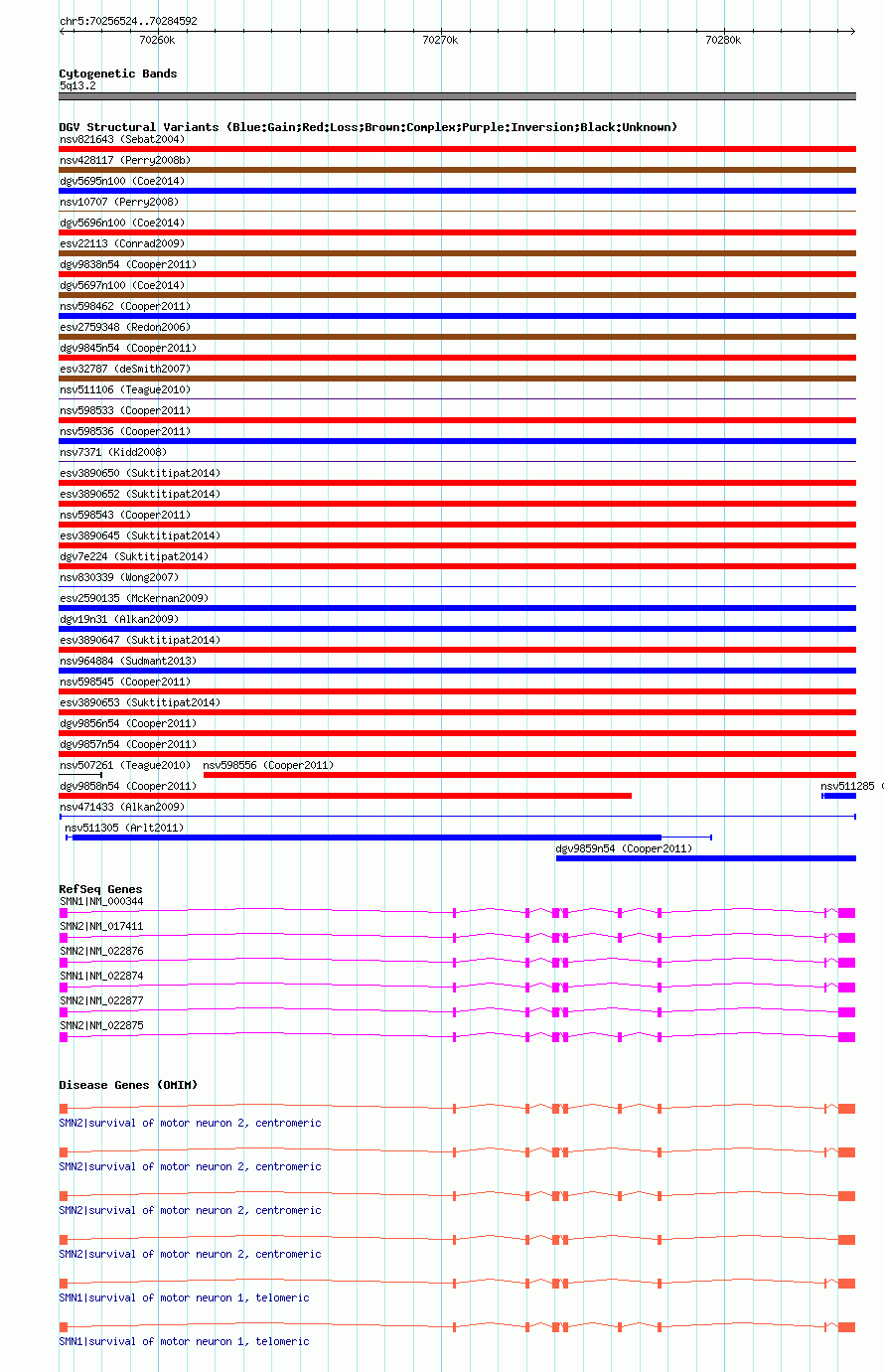Viewport: 884px width, 1372px height.
Task: Open variant nsv511305 (Arlt2011)
Action: coord(124,828)
